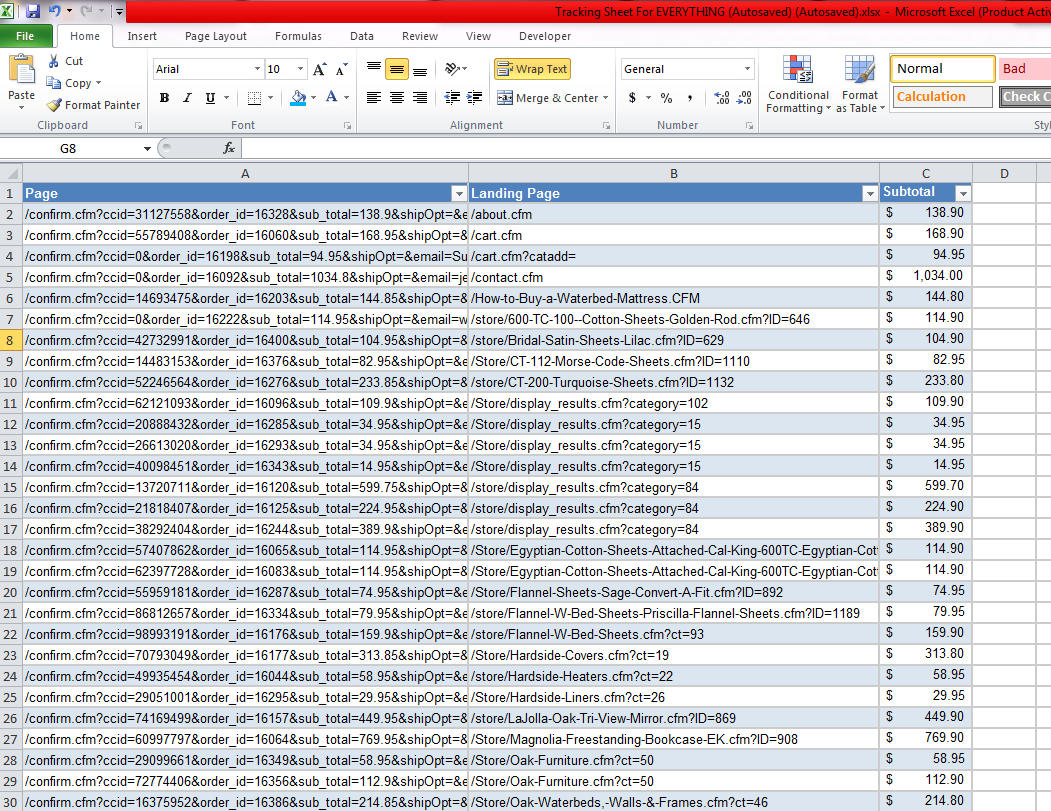Switch to the Formulas ribbon tab
This screenshot has height=811, width=1051.
click(x=298, y=36)
